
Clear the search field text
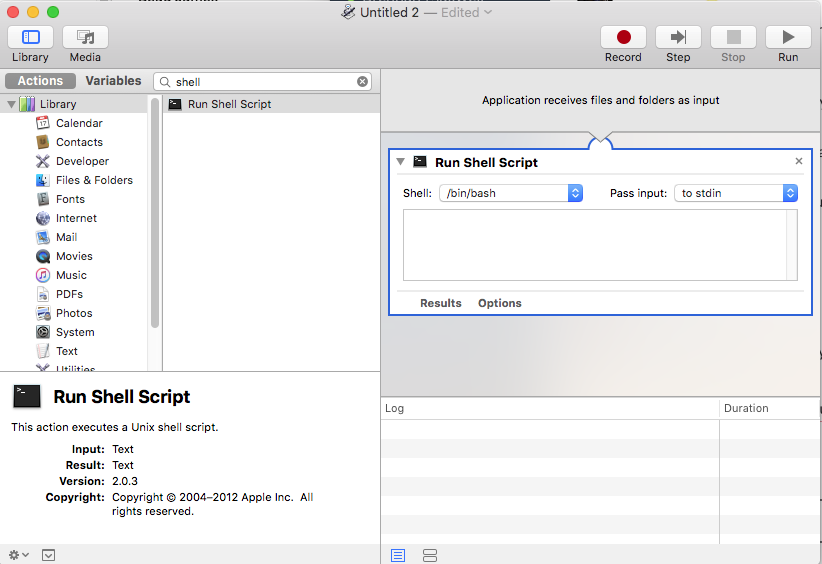click(x=362, y=82)
